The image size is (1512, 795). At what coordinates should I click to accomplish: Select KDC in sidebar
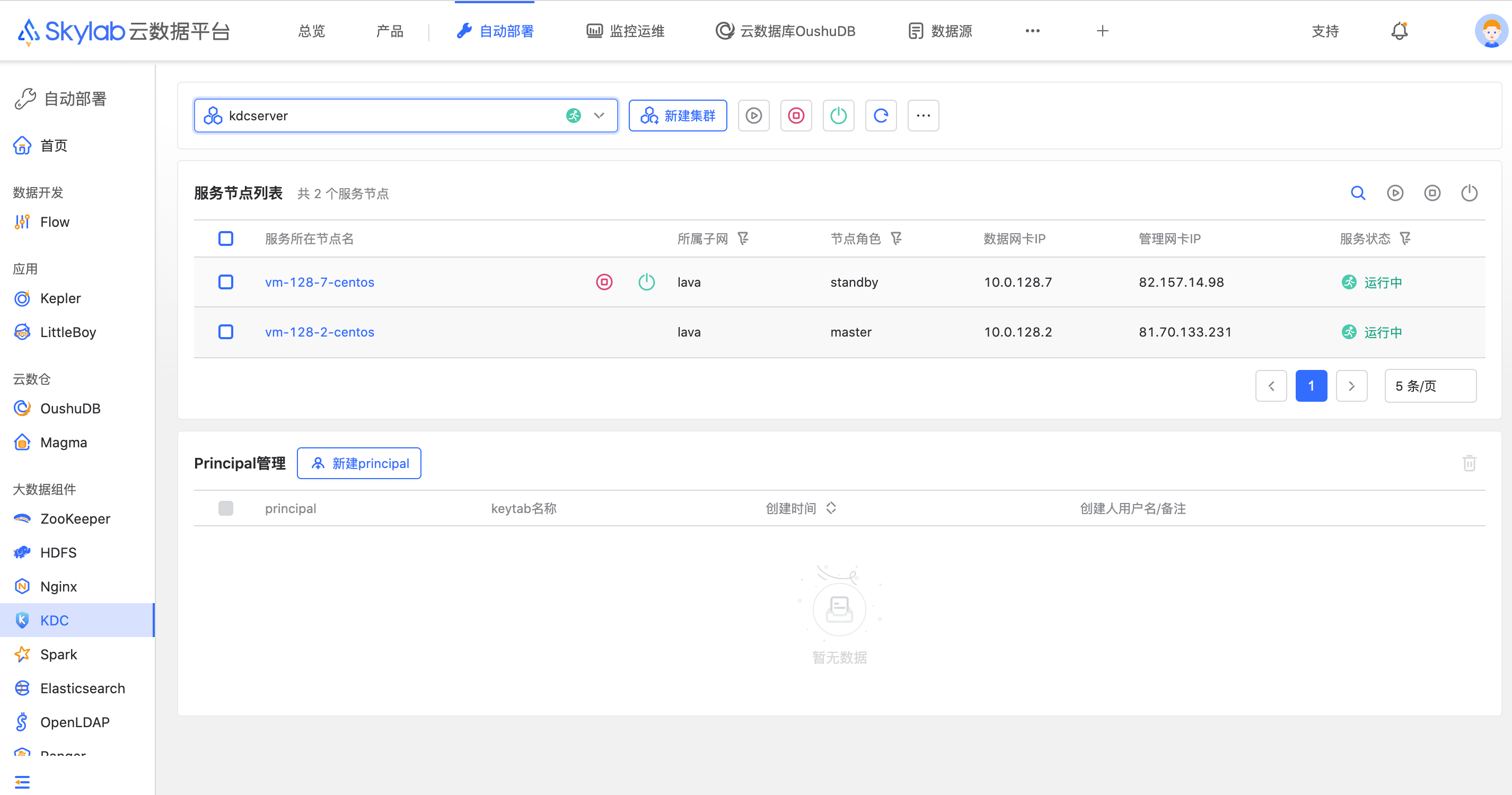(77, 620)
